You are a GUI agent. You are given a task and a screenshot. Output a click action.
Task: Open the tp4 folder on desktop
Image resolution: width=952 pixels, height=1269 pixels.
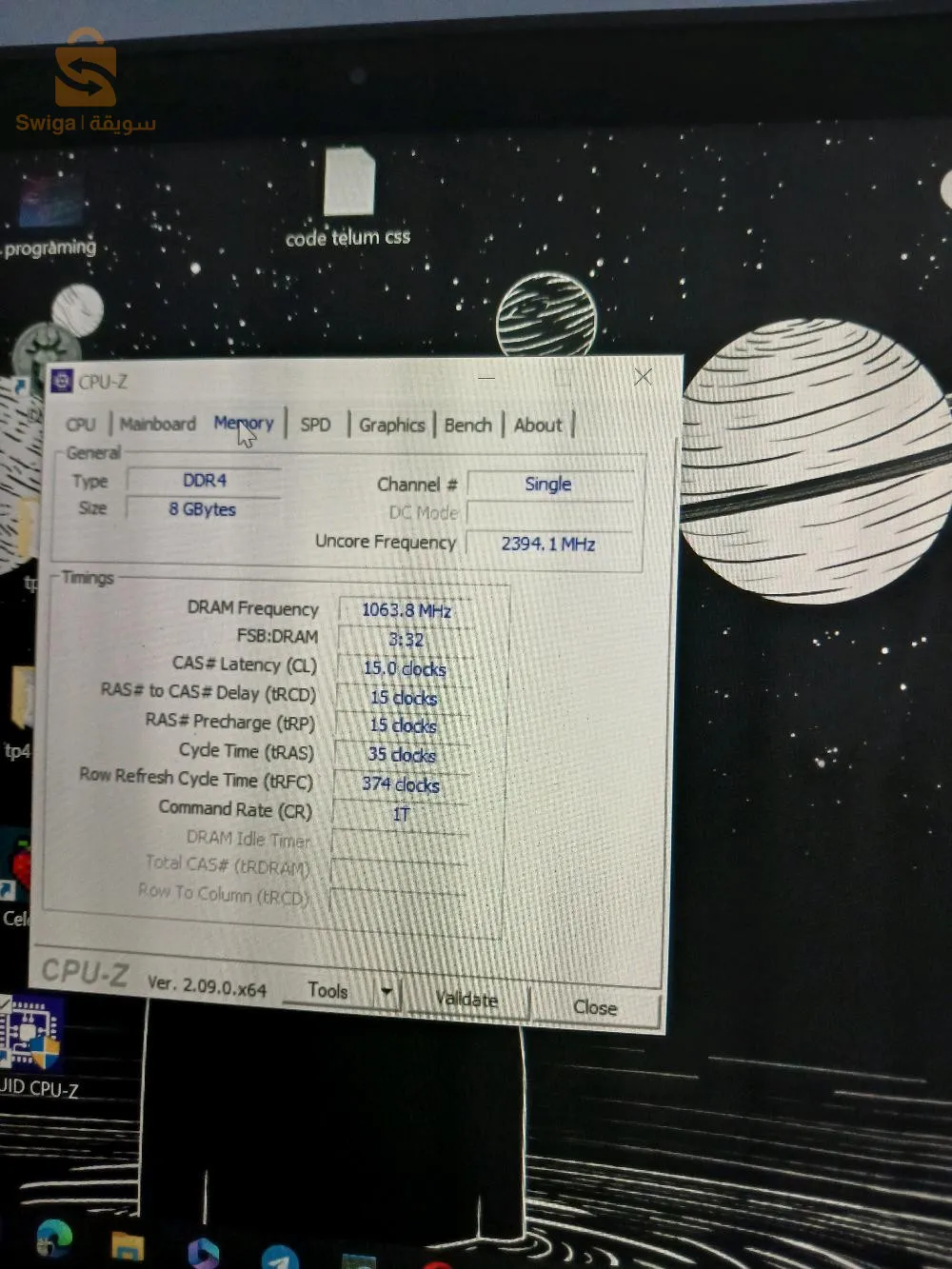point(19,700)
